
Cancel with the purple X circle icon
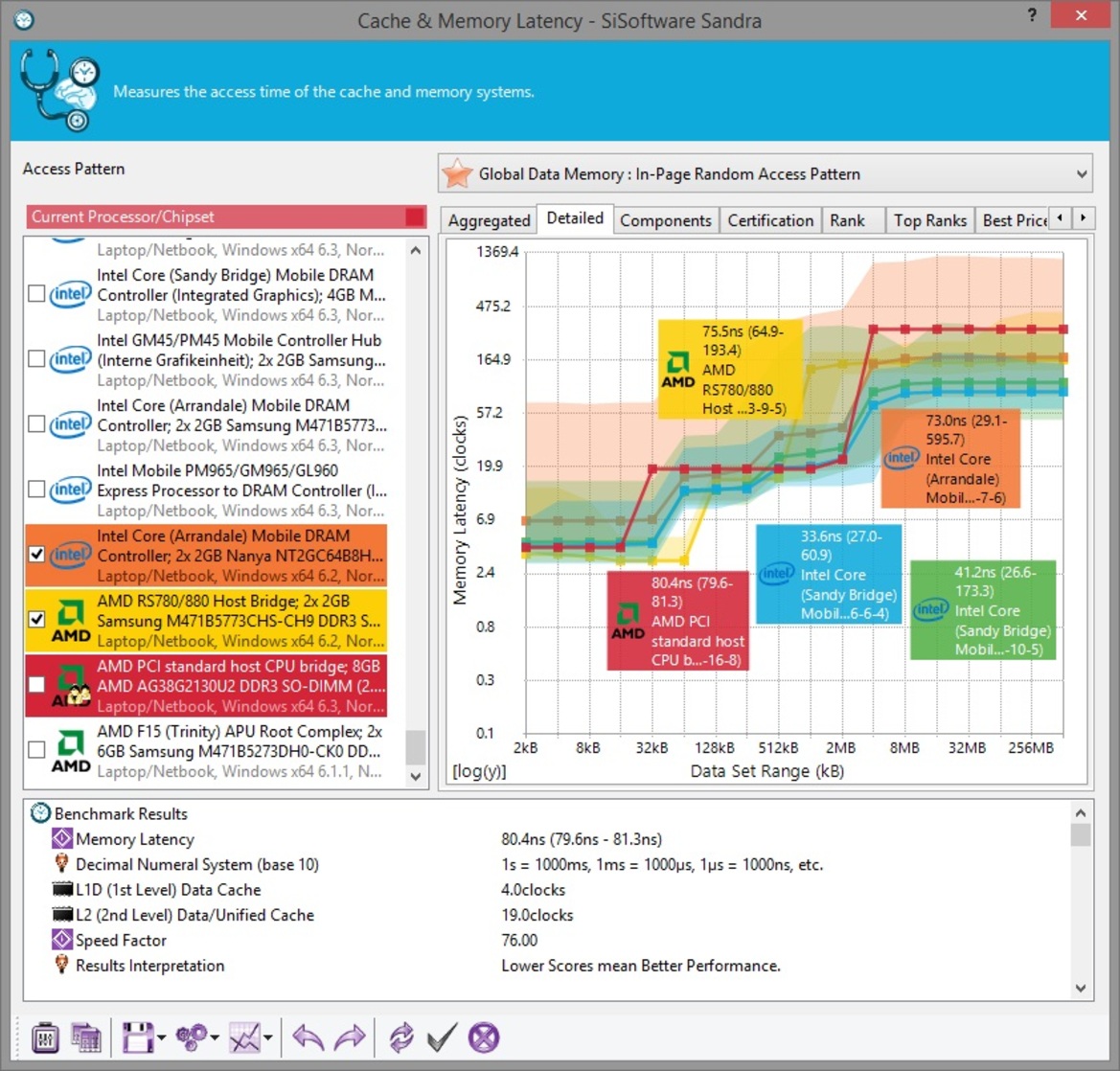[x=484, y=1037]
